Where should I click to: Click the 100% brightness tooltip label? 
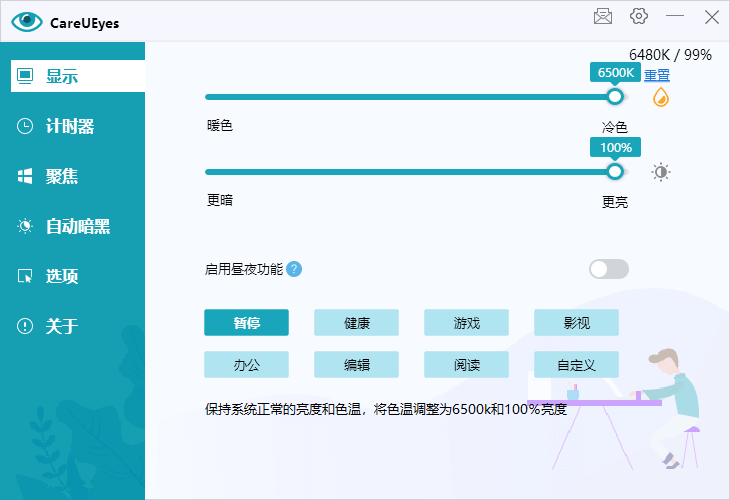click(615, 148)
